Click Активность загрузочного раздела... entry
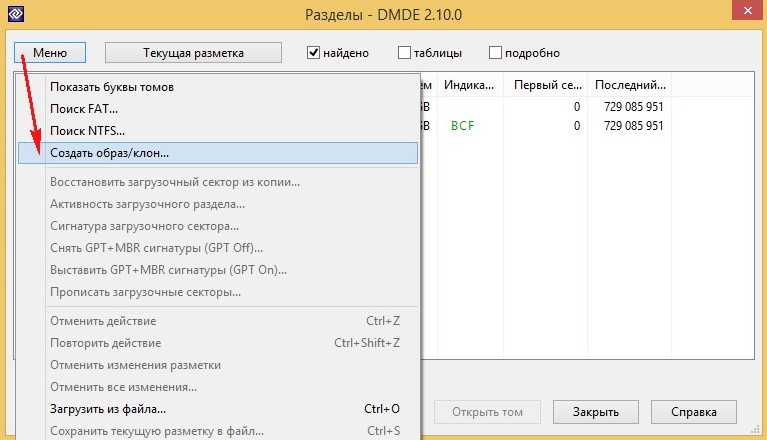This screenshot has width=767, height=440. click(x=218, y=204)
